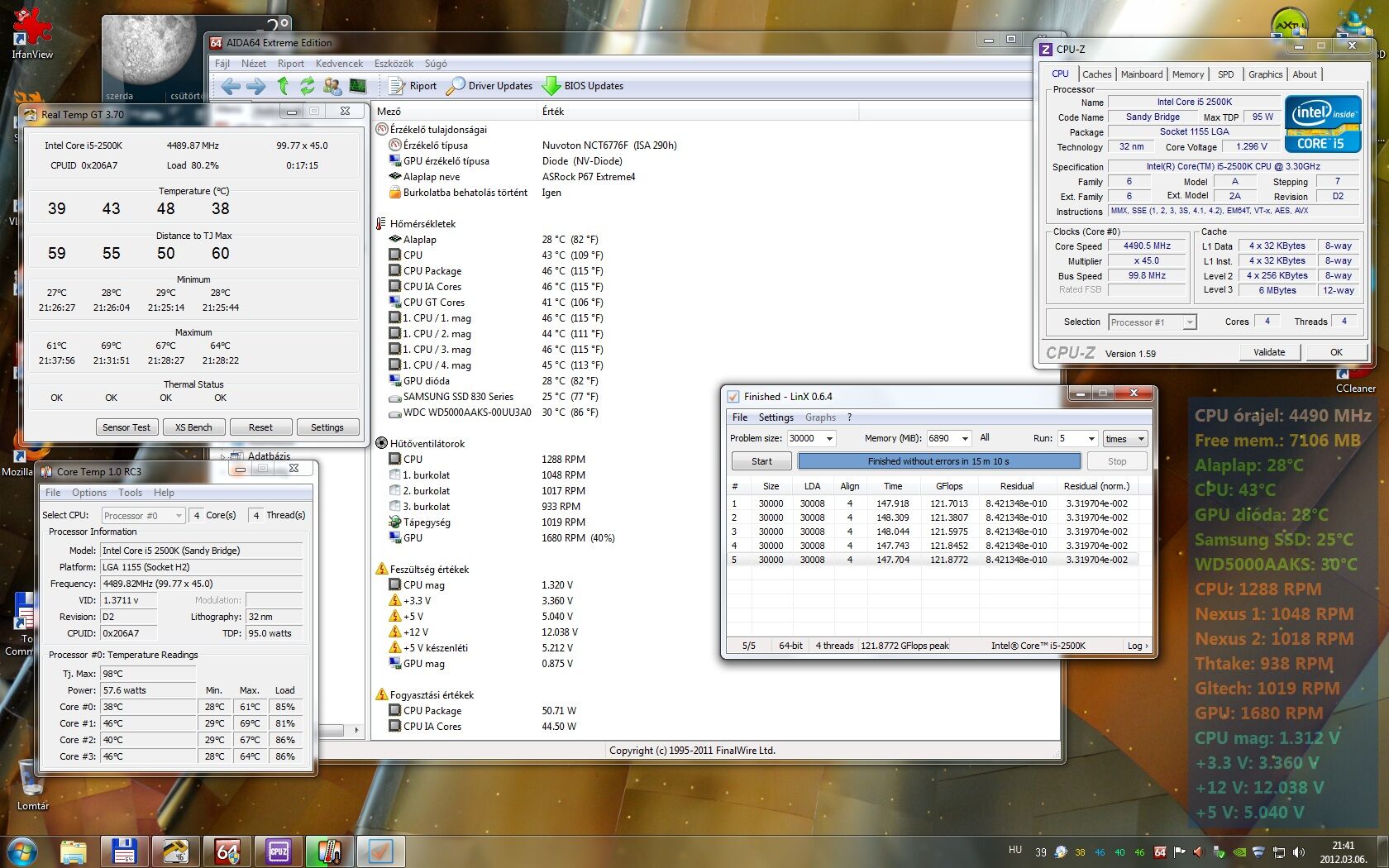Click the AIDA64 green refresh icon
1389x868 pixels.
tap(308, 86)
